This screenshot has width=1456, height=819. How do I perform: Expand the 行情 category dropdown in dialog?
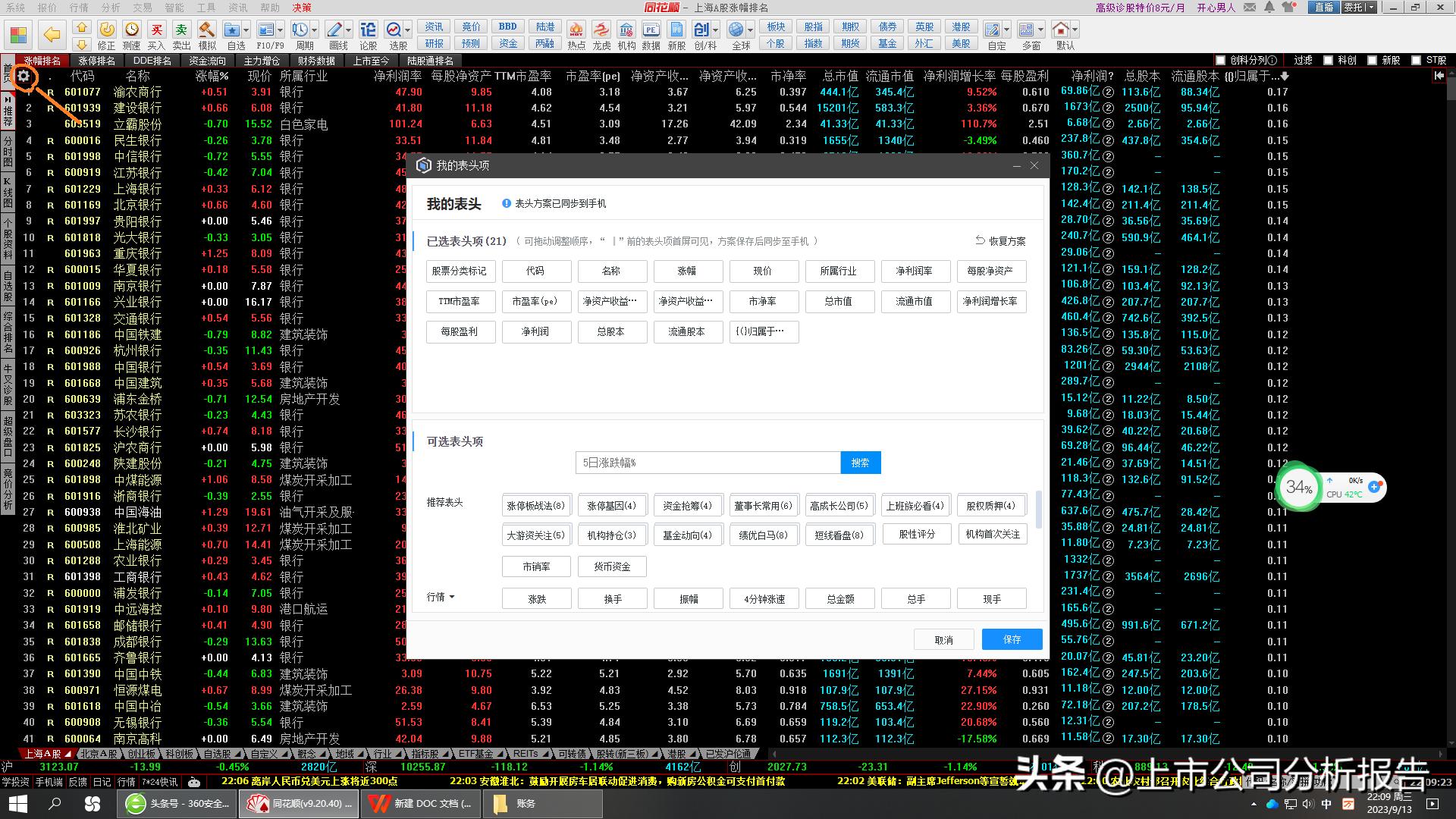[441, 597]
